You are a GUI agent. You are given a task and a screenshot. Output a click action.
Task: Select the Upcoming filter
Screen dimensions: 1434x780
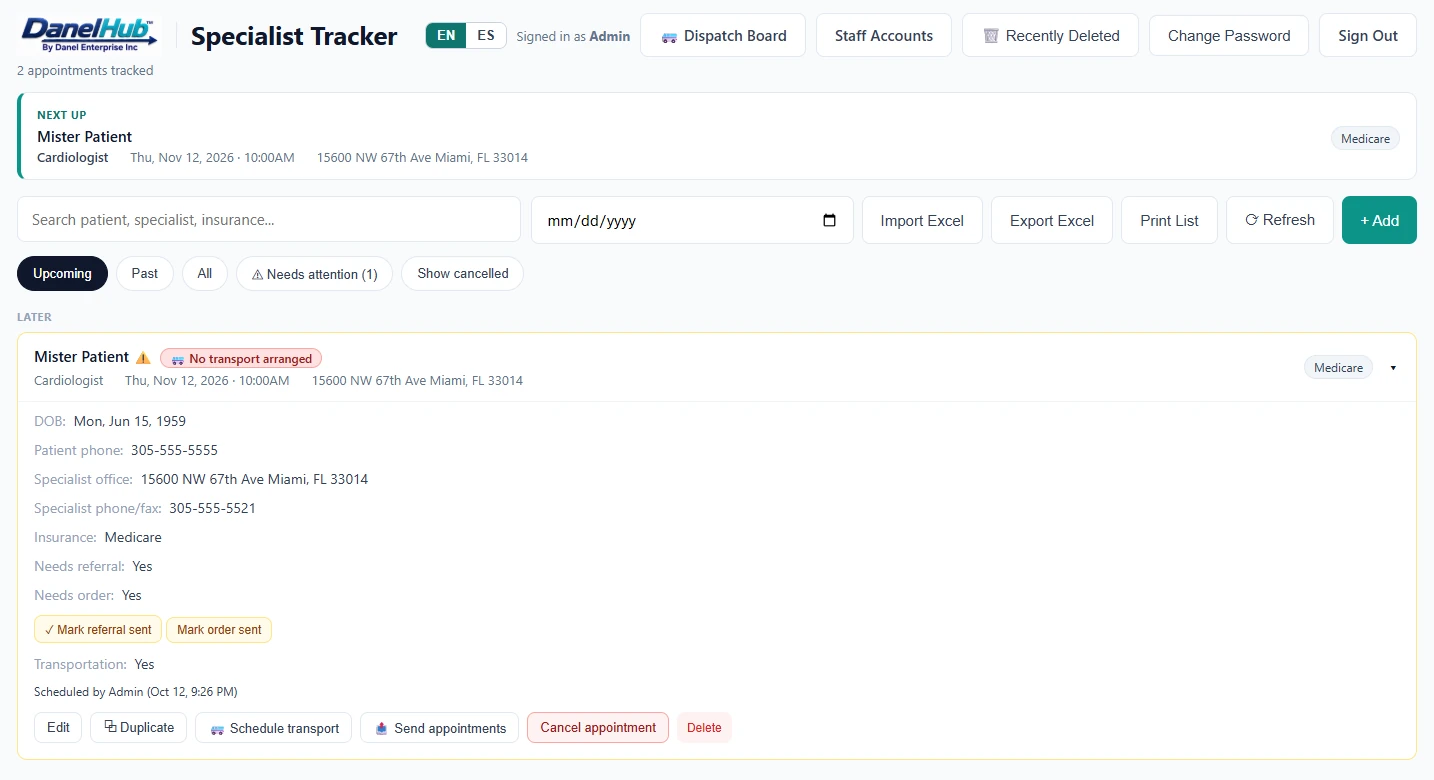[x=62, y=273]
